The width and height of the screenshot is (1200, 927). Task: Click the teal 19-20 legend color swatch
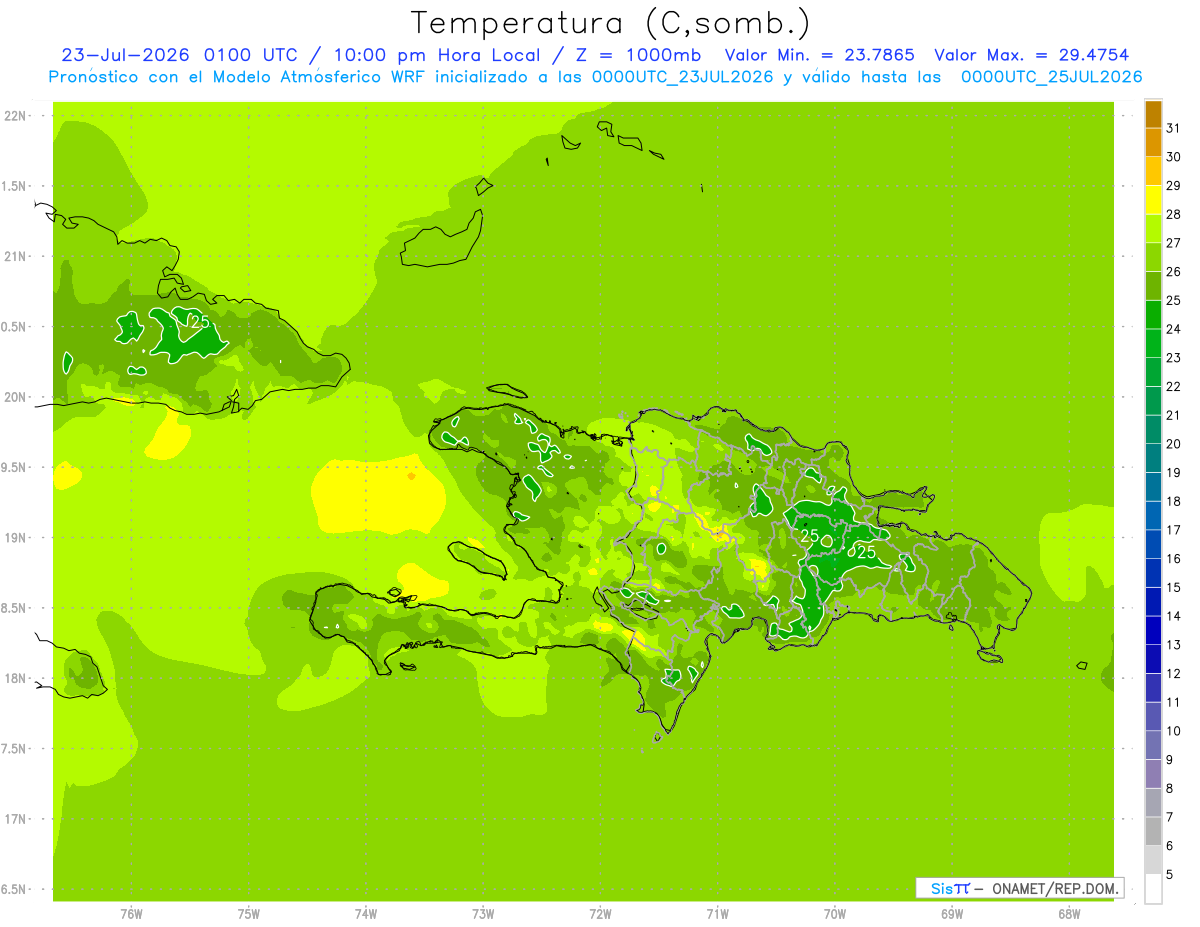pyautogui.click(x=1153, y=459)
